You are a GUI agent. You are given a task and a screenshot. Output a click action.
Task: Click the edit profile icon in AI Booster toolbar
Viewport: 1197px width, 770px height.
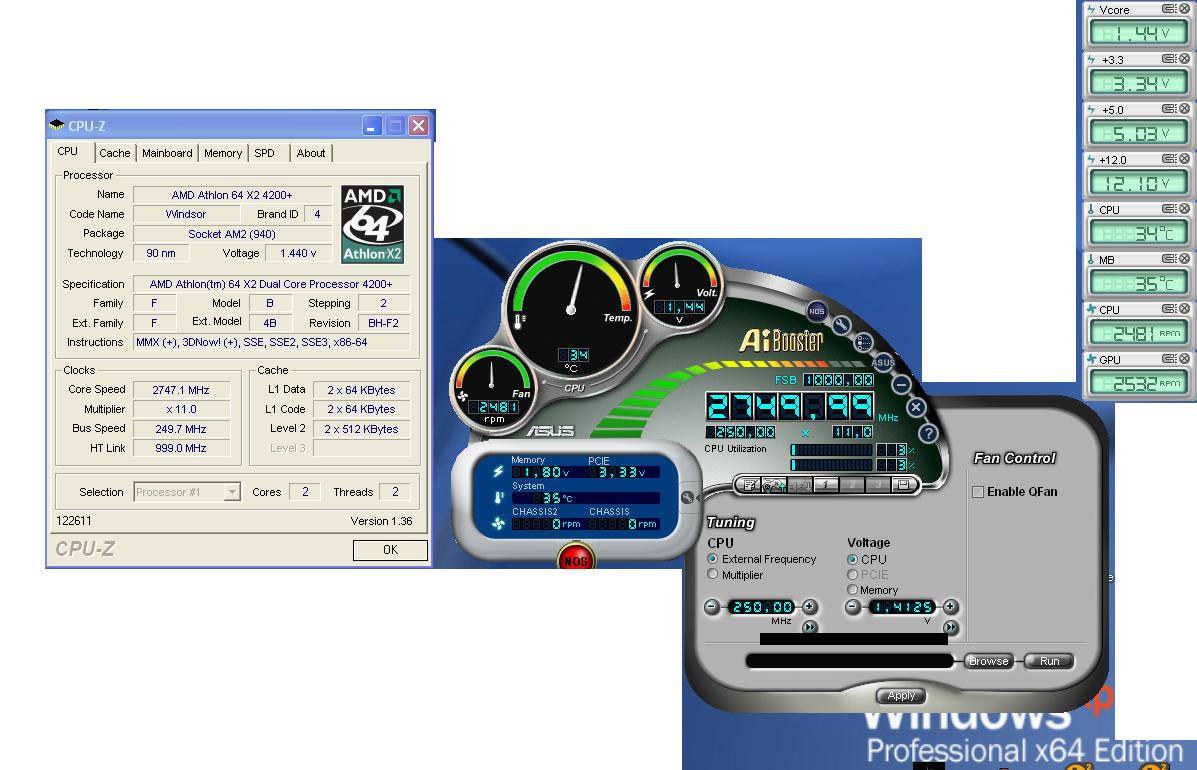(x=751, y=485)
